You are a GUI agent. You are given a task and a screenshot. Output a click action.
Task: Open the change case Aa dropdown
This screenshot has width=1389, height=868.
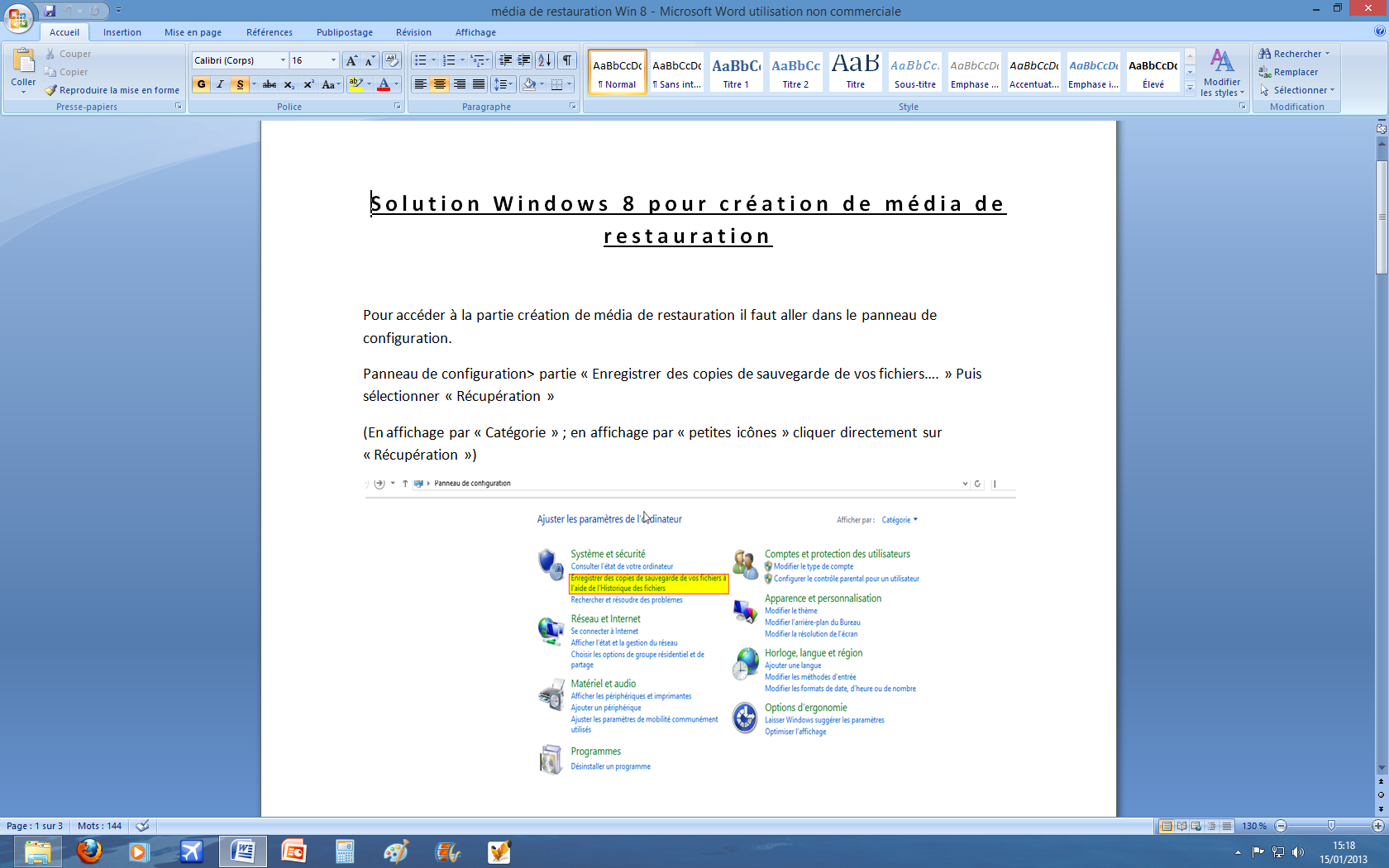[x=331, y=84]
